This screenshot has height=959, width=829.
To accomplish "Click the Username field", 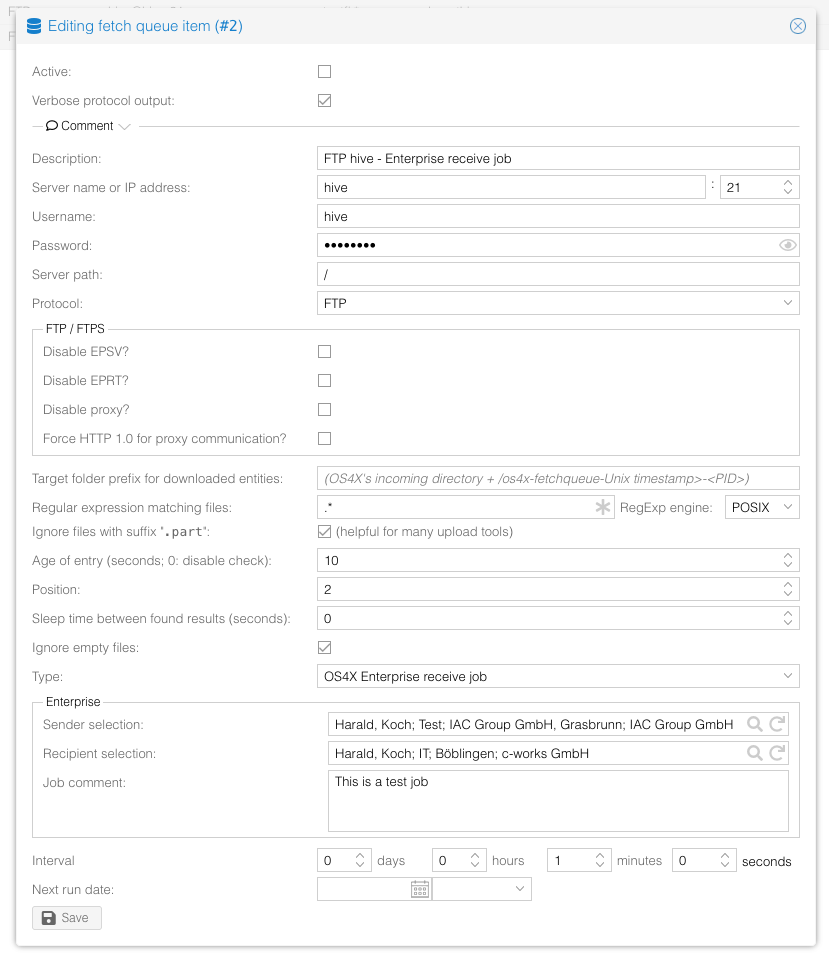I will (558, 217).
